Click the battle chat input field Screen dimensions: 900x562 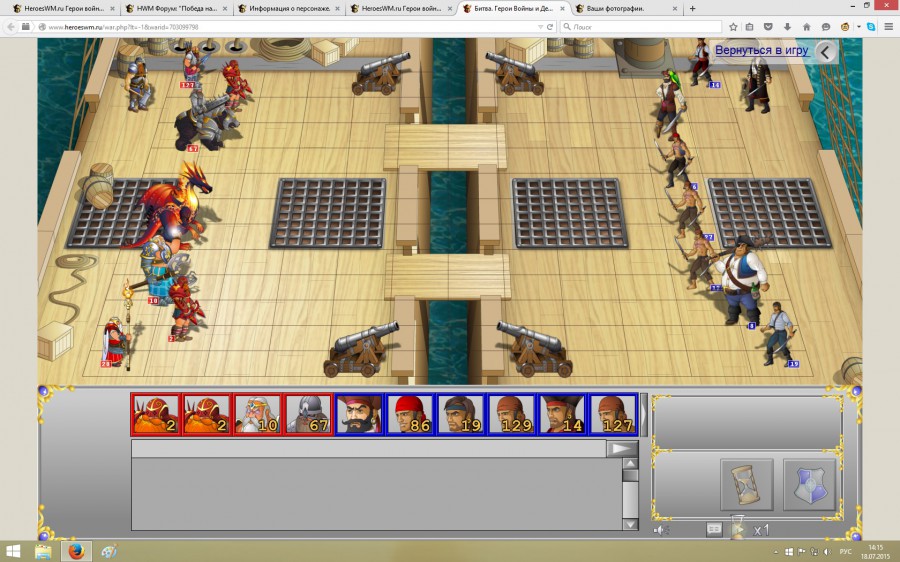coord(368,448)
